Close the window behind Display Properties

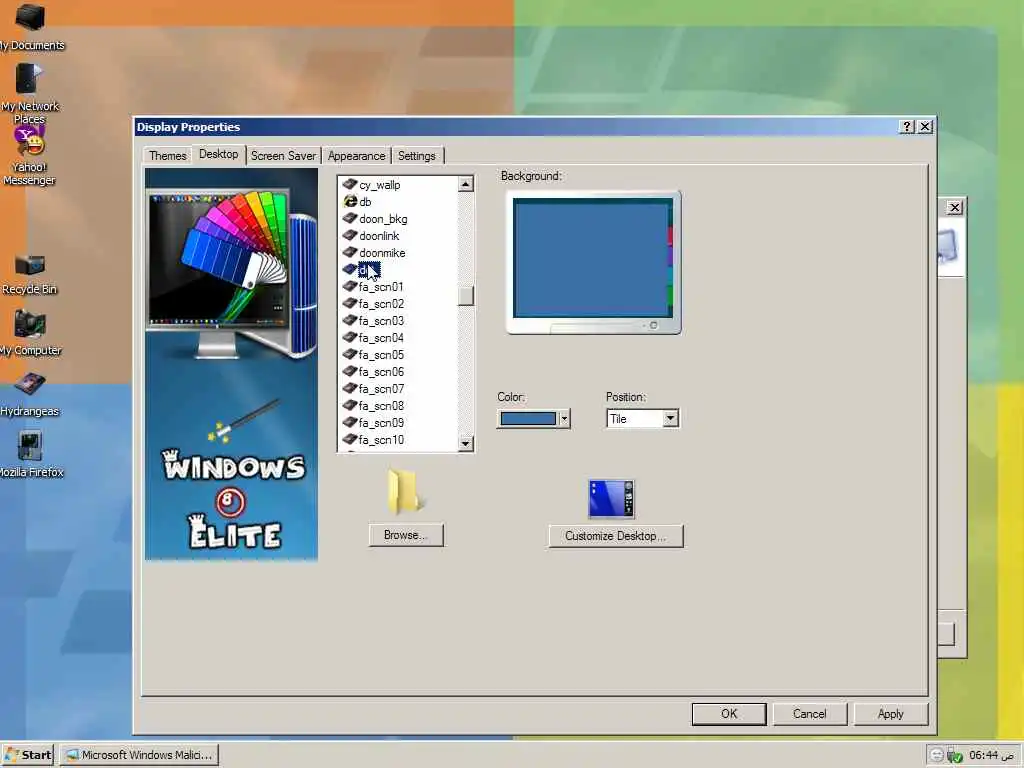click(954, 208)
